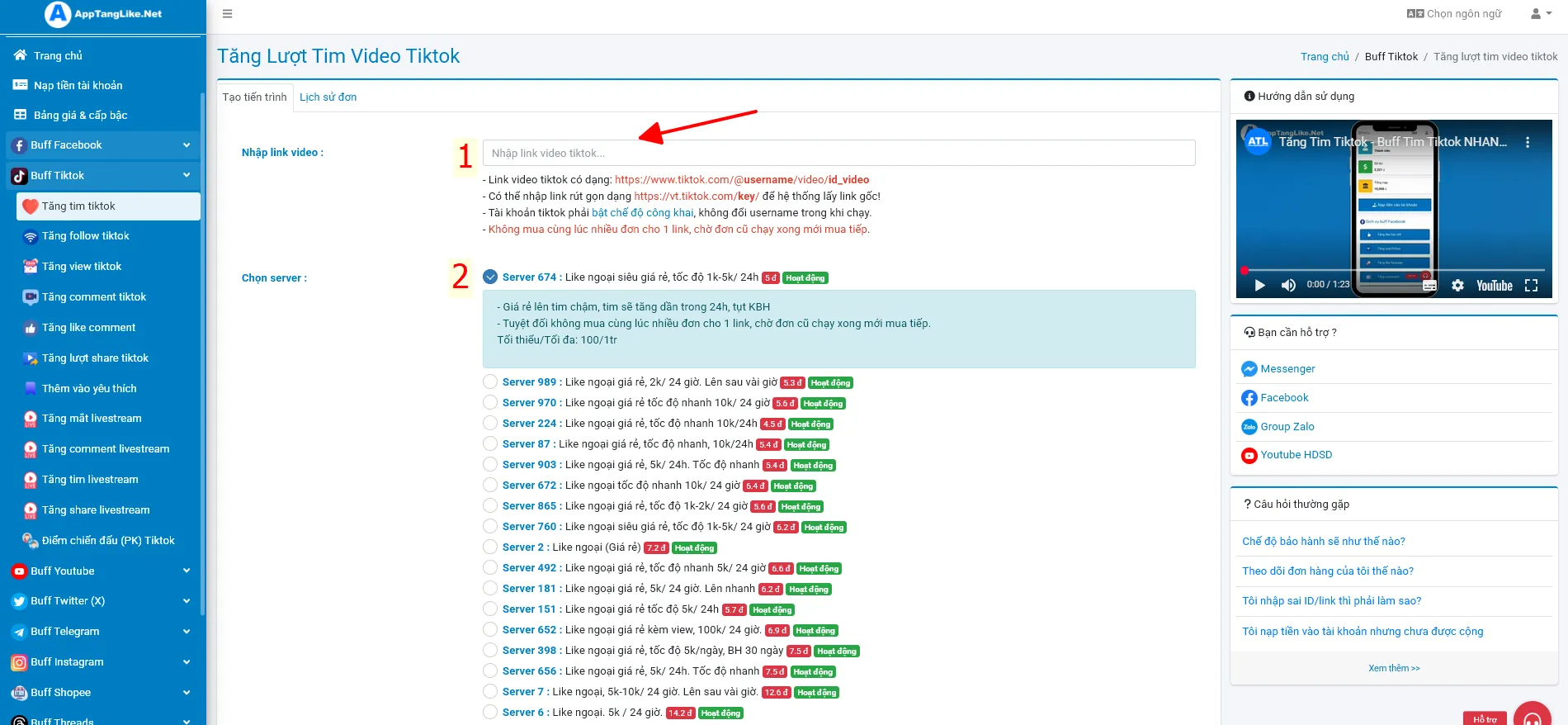
Task: Focus the TikTok video link input
Action: pyautogui.click(x=838, y=154)
